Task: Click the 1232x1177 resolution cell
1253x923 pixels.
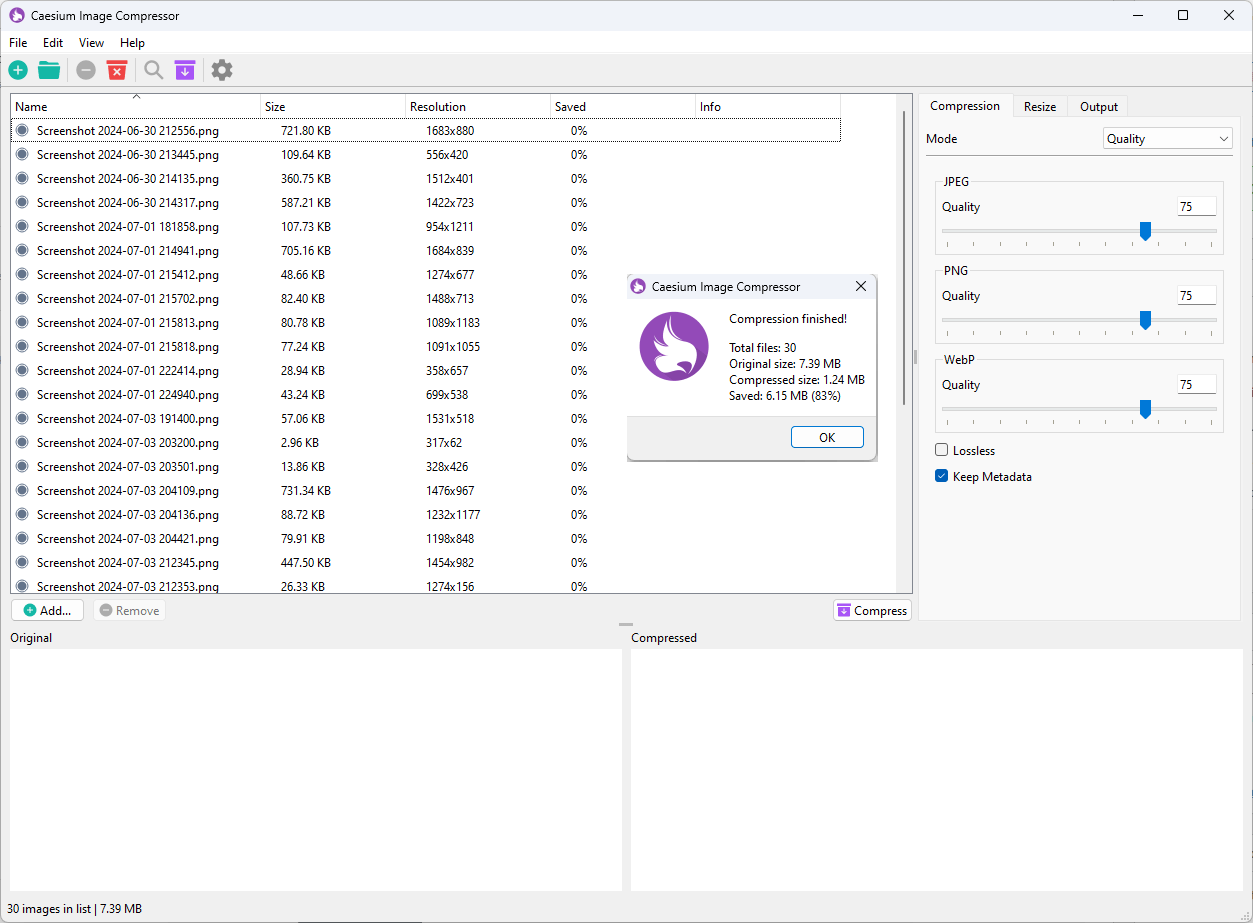Action: click(453, 515)
